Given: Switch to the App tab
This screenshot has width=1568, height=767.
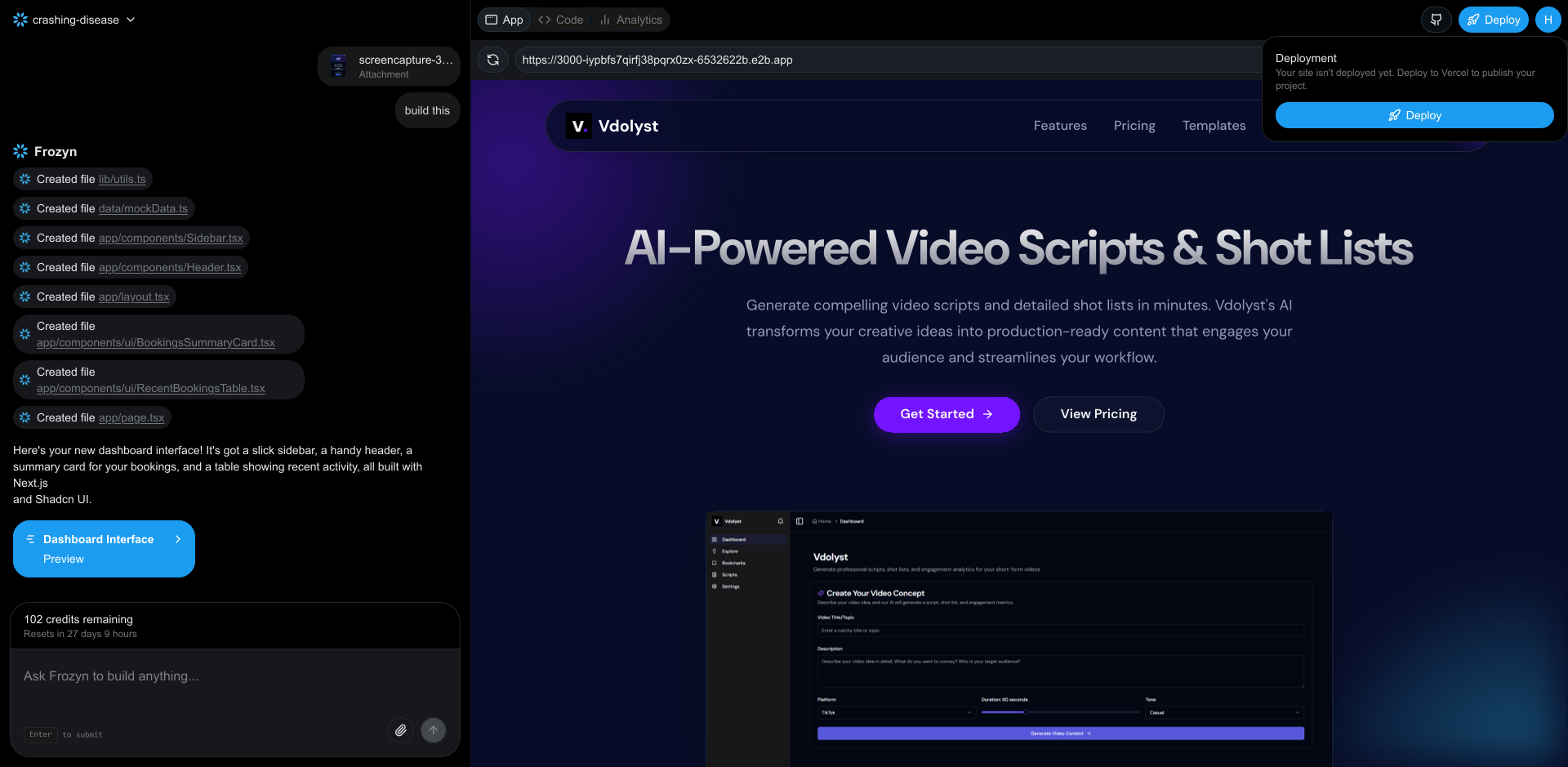Looking at the screenshot, I should 504,20.
